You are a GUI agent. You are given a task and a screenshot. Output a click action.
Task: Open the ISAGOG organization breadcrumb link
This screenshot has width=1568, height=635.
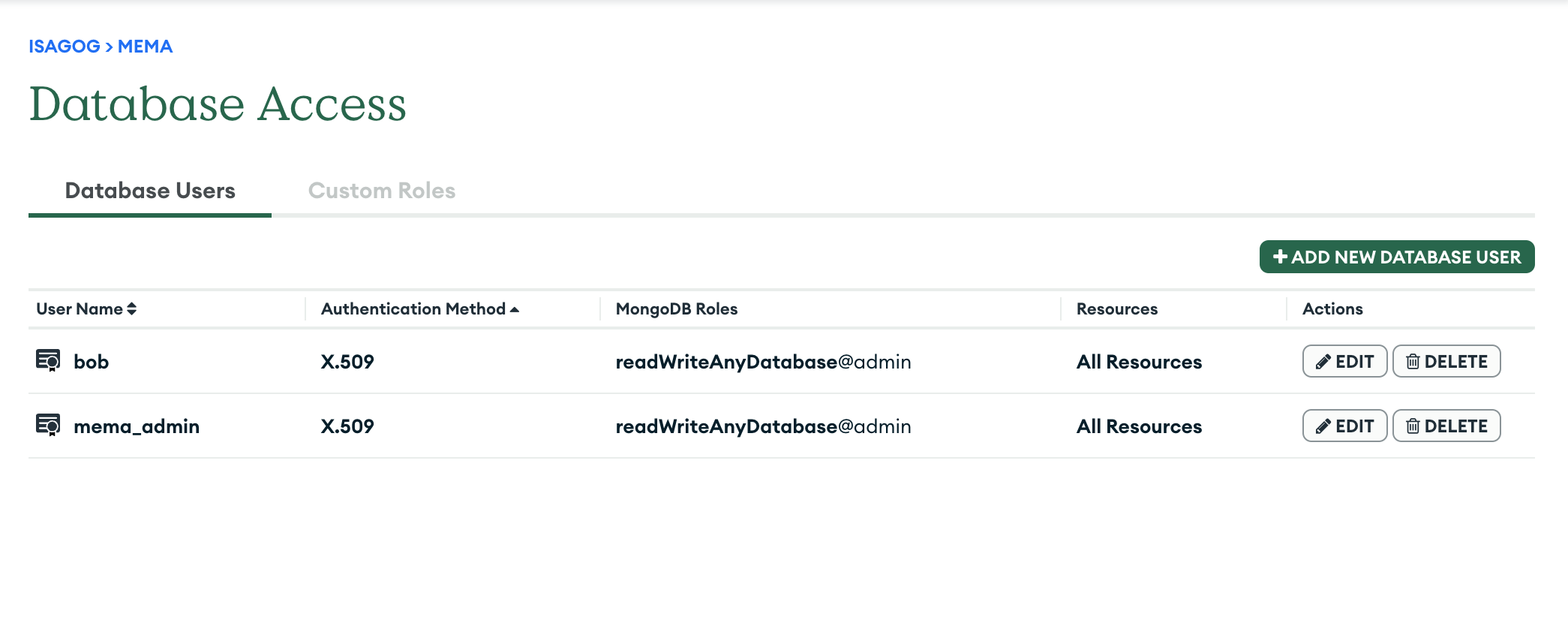coord(65,47)
